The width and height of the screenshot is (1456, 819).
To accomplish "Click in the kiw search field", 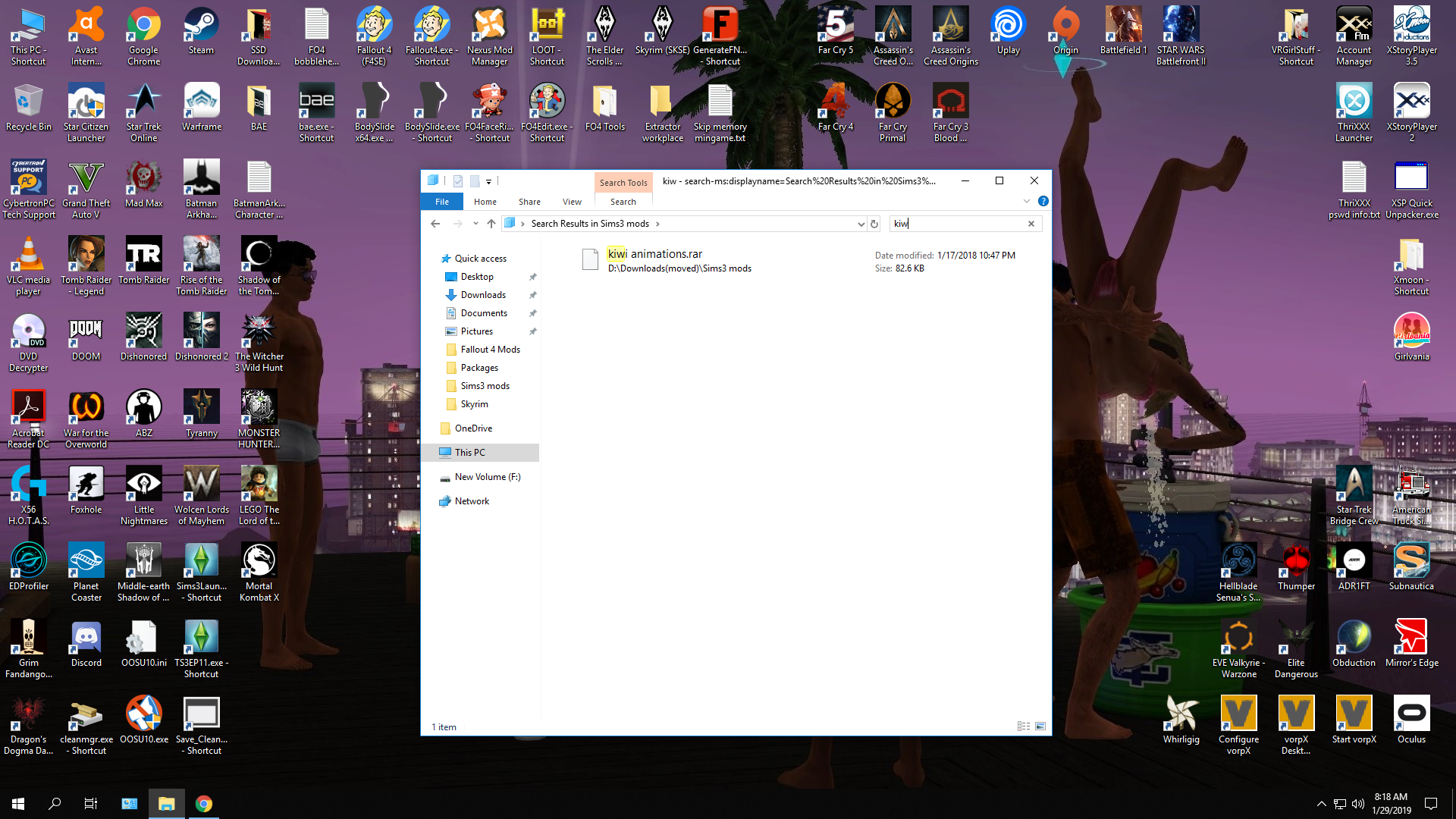I will pos(957,224).
